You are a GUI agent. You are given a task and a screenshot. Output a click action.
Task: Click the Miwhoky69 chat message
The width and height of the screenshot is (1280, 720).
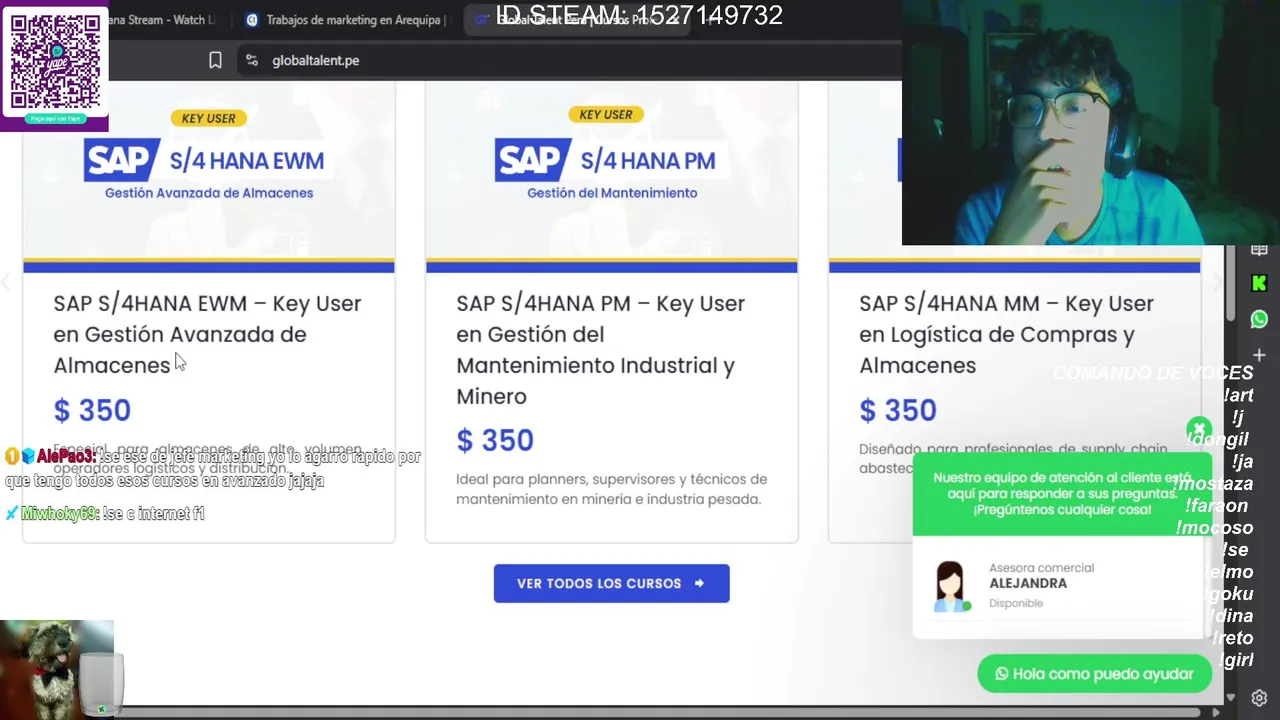point(105,513)
